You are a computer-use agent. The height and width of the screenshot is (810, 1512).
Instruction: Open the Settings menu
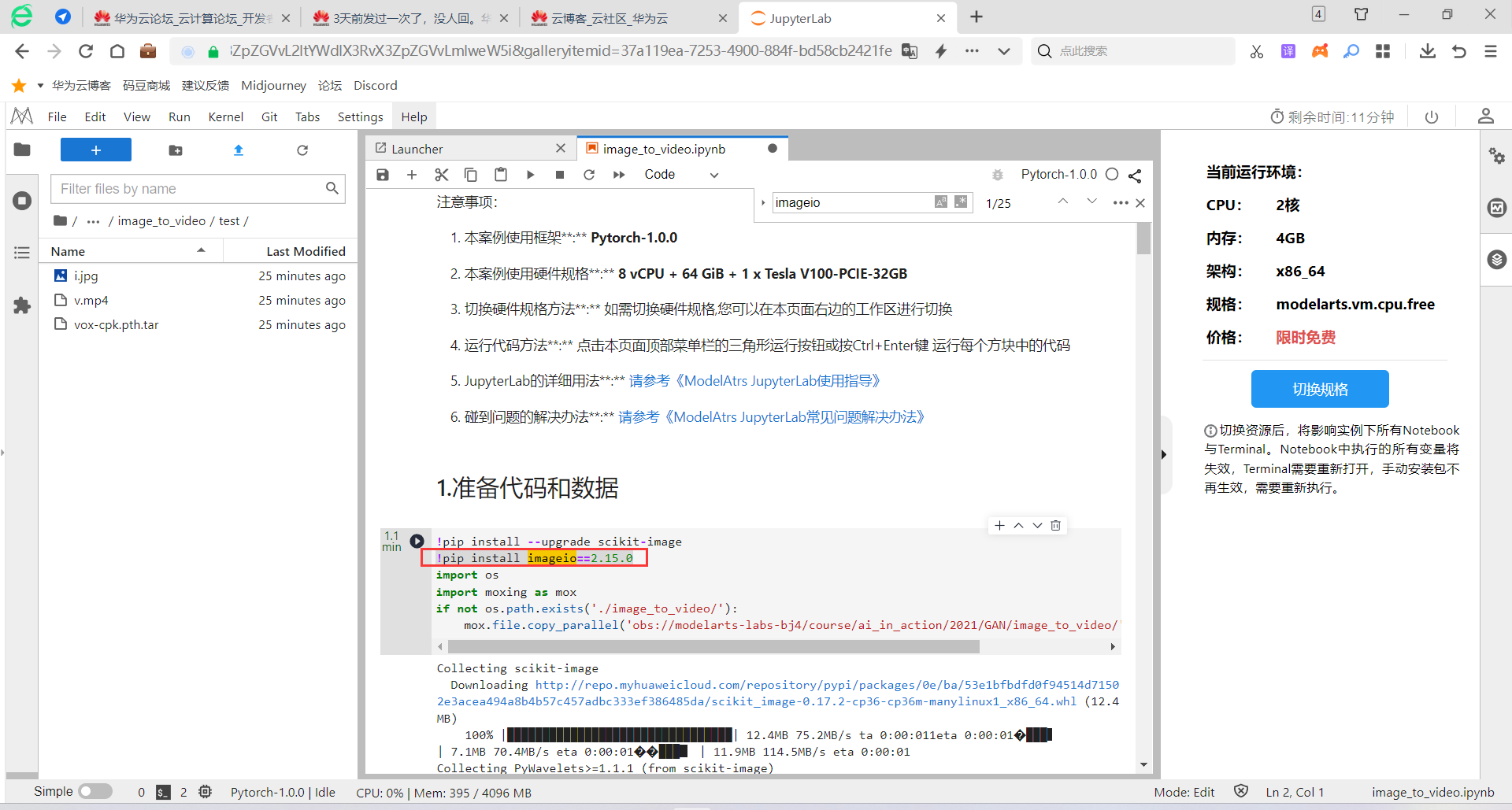pyautogui.click(x=360, y=117)
